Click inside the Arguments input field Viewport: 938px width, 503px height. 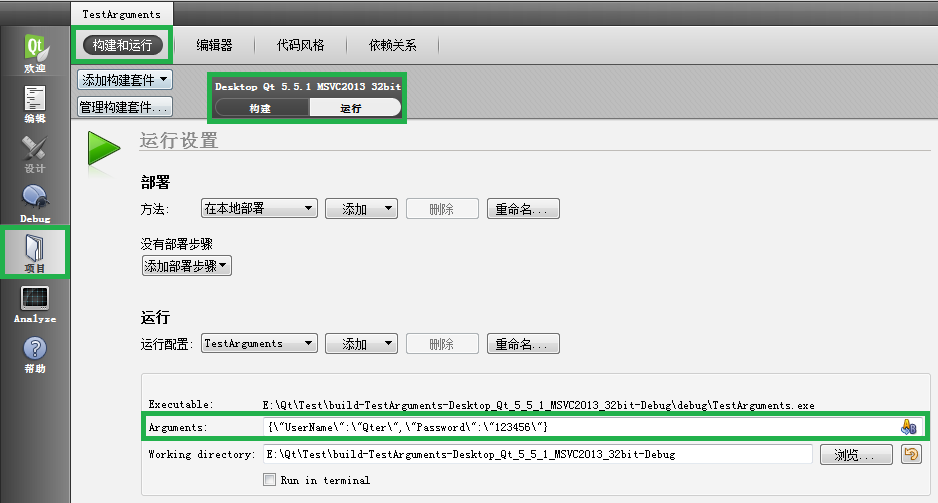[x=581, y=426]
